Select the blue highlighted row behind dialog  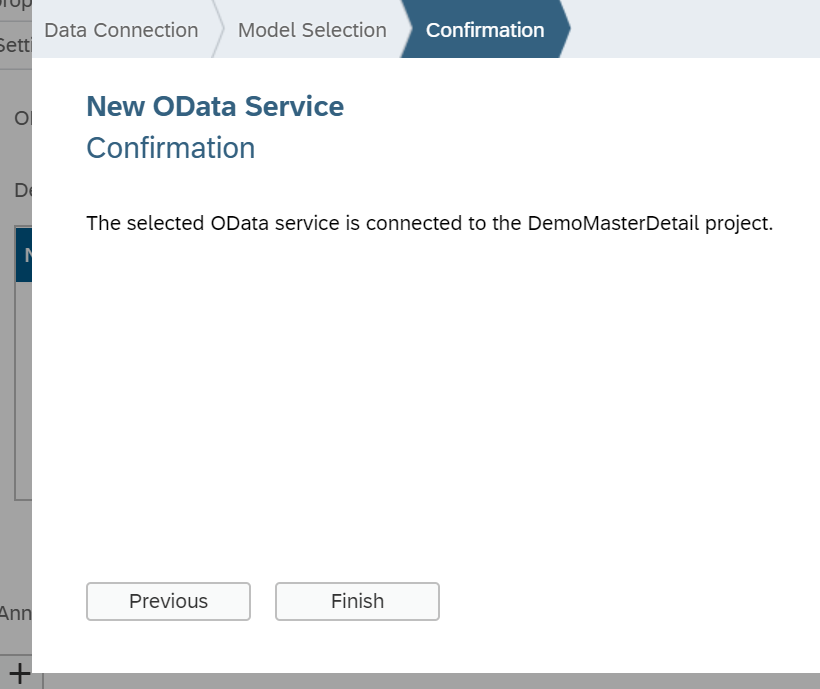[x=24, y=255]
